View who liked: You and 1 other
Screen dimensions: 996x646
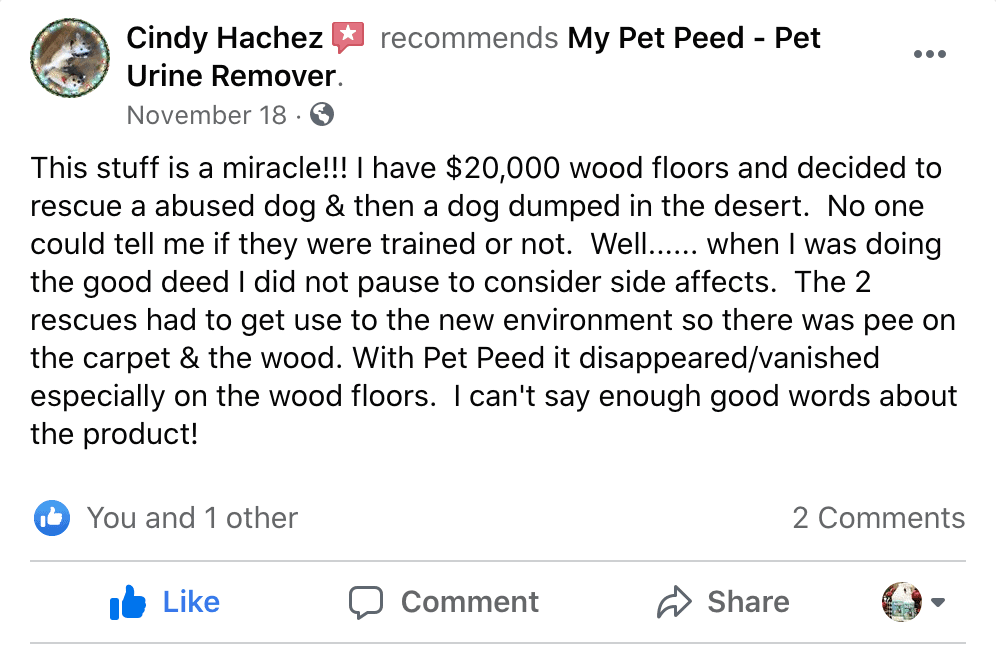(192, 518)
